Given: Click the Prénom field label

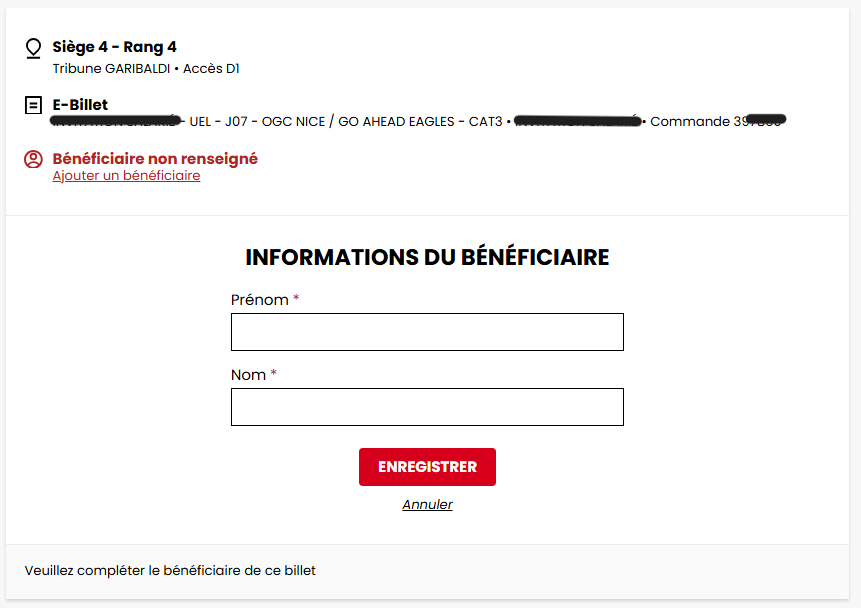Looking at the screenshot, I should tap(259, 300).
